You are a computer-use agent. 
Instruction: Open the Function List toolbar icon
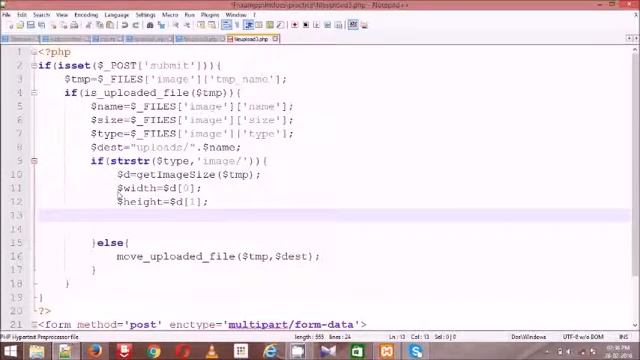[280, 25]
